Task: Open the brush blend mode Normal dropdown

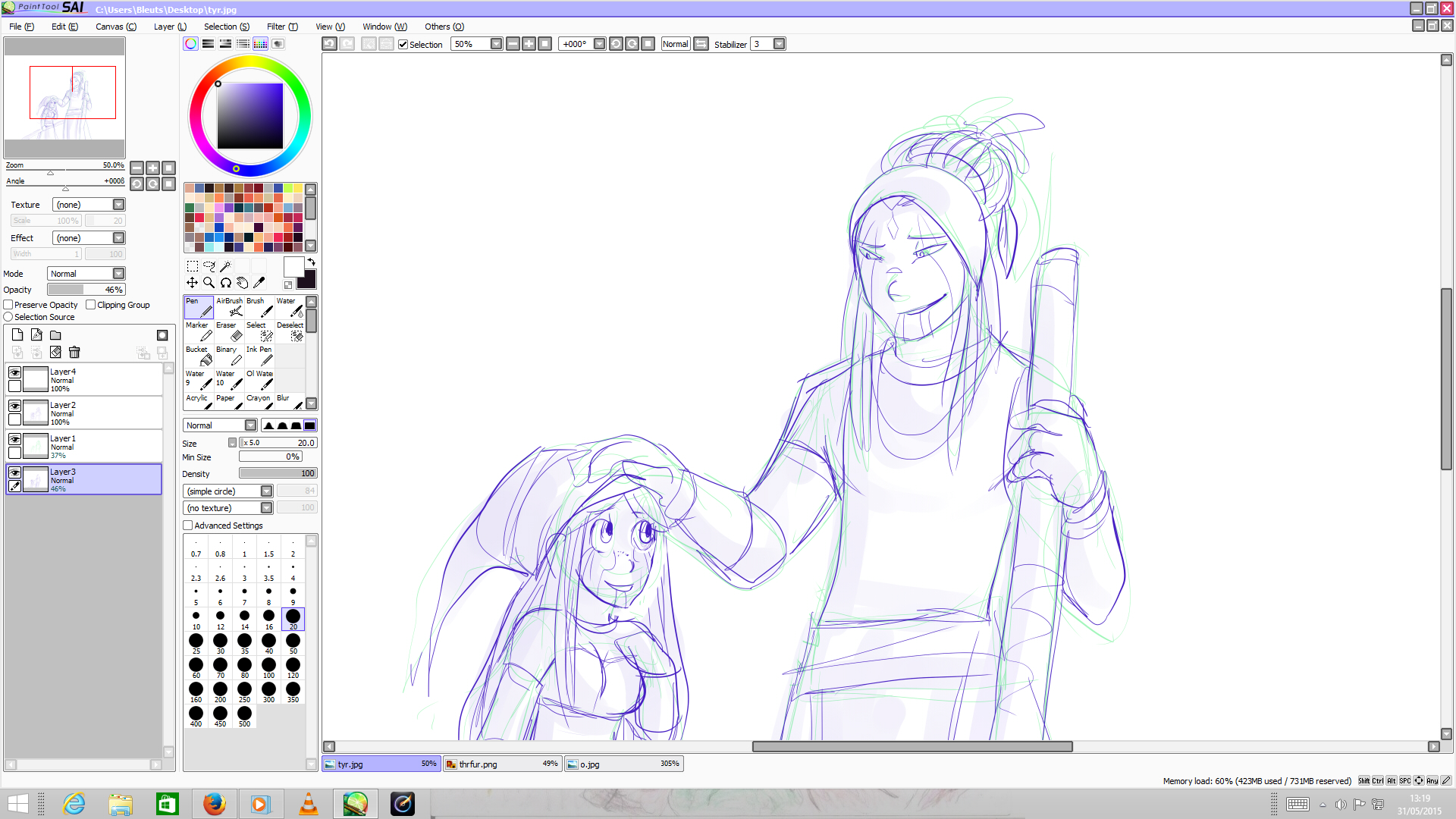Action: click(221, 425)
